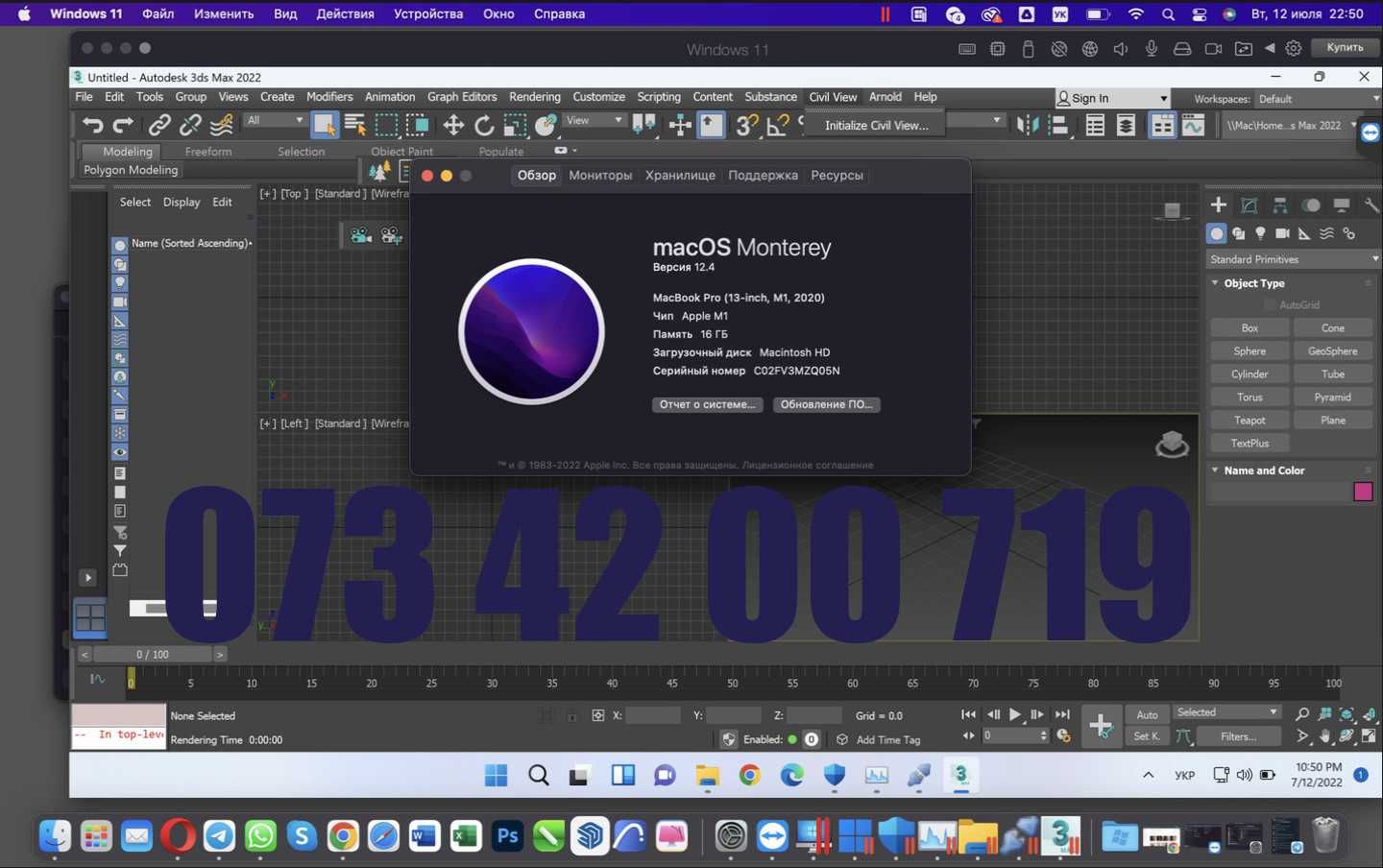Image resolution: width=1383 pixels, height=868 pixels.
Task: Click the X coordinate input field
Action: 653,715
